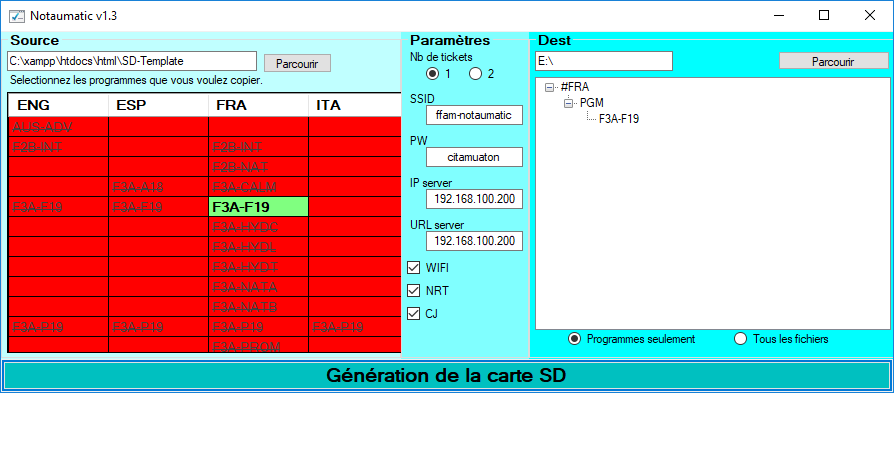Click the source path field

(x=132, y=62)
